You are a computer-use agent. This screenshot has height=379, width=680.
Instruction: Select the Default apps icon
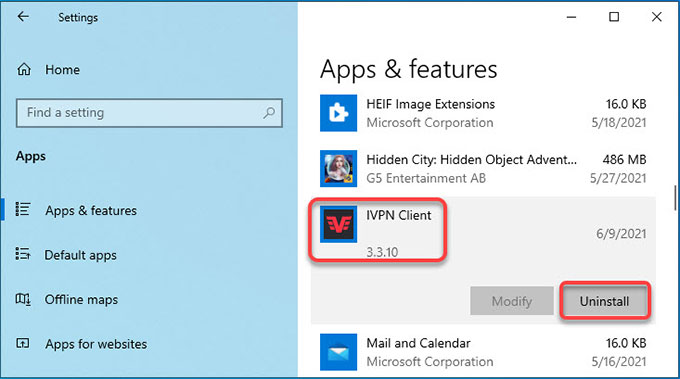pyautogui.click(x=23, y=254)
